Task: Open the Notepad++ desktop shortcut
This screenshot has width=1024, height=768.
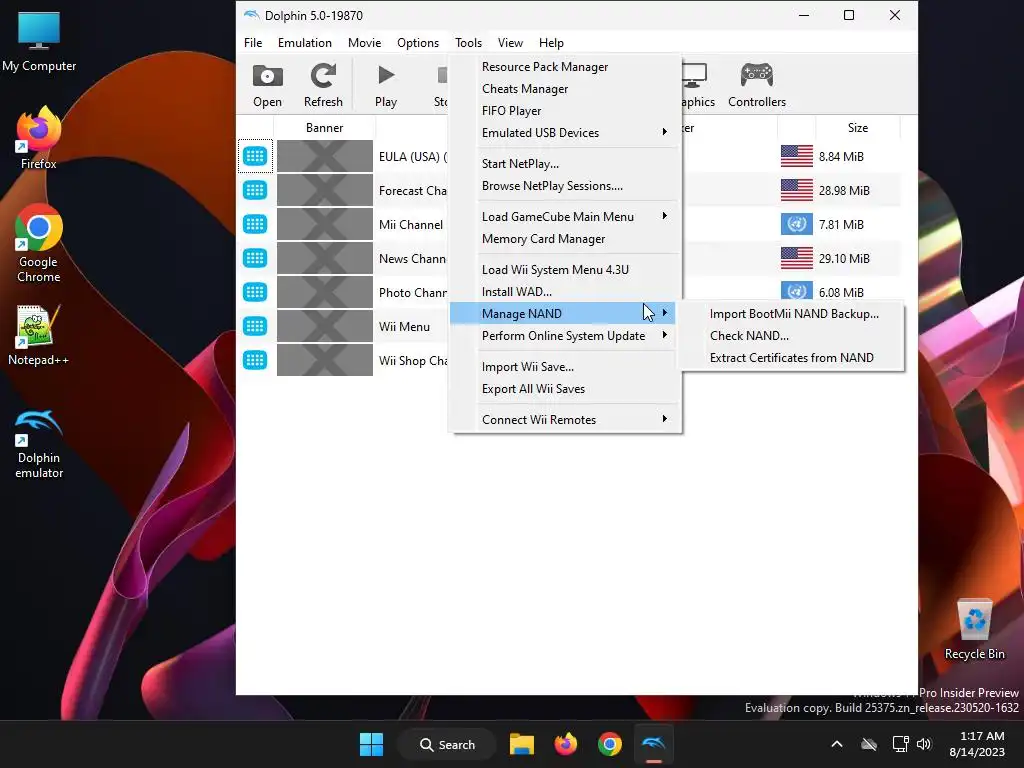Action: tap(39, 336)
